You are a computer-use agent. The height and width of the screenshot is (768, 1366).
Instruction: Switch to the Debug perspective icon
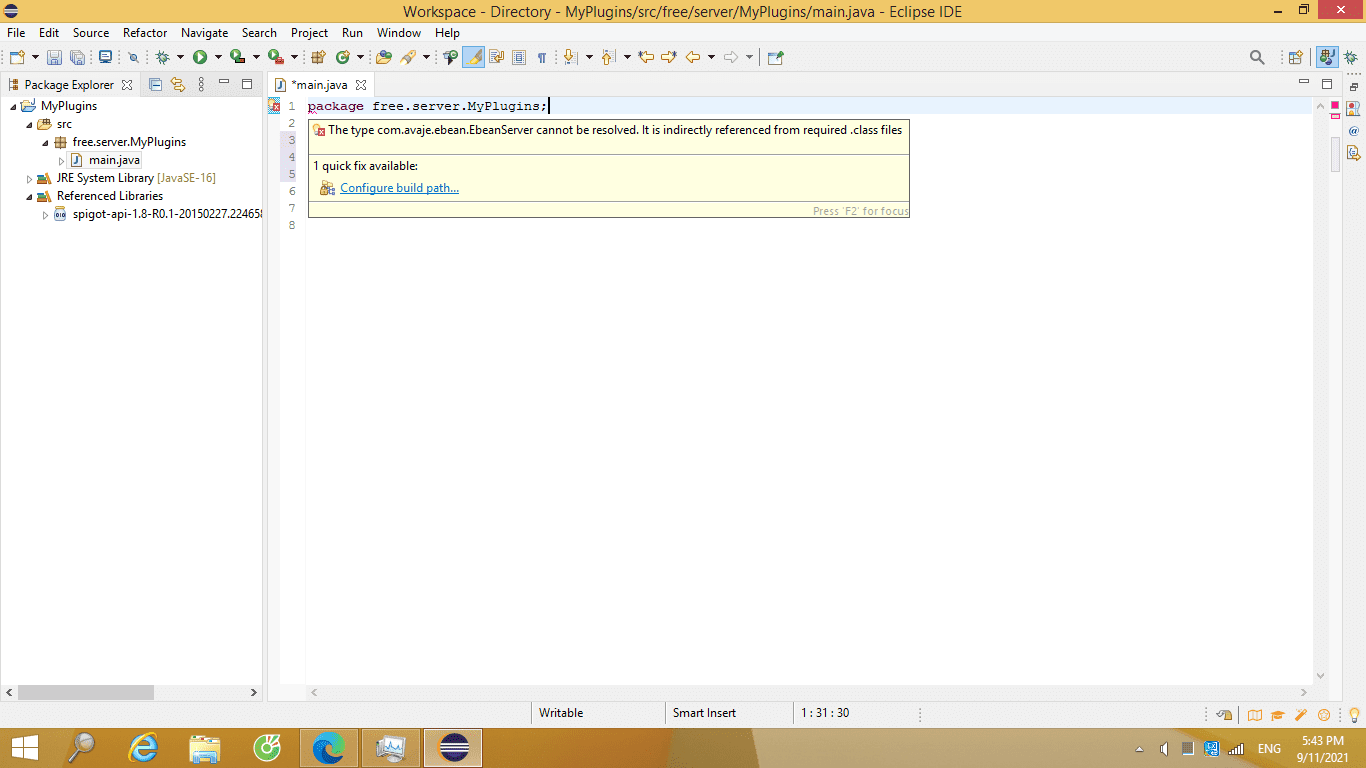pyautogui.click(x=1350, y=58)
